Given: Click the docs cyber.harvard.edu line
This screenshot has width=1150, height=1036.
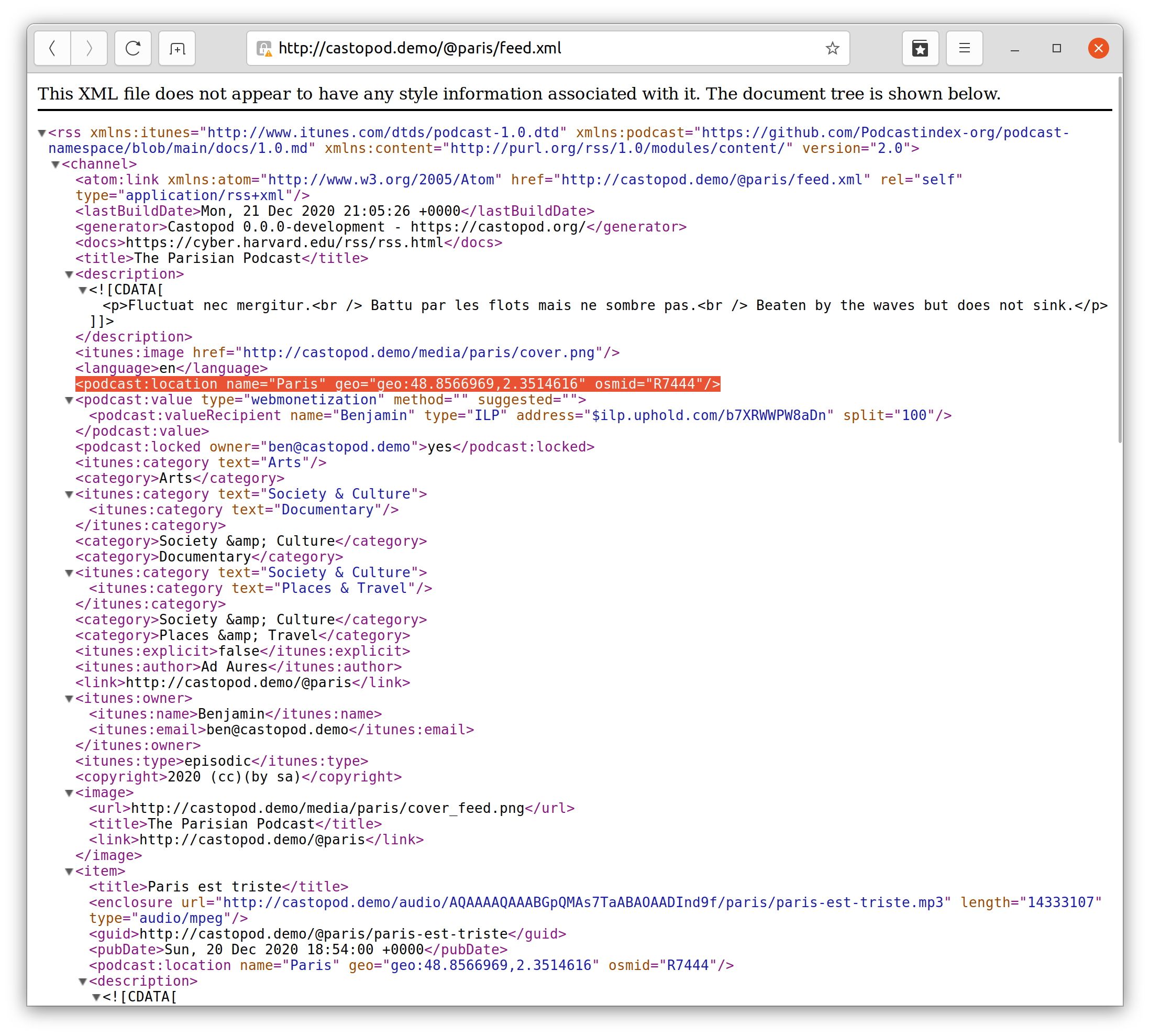Looking at the screenshot, I should [x=289, y=243].
